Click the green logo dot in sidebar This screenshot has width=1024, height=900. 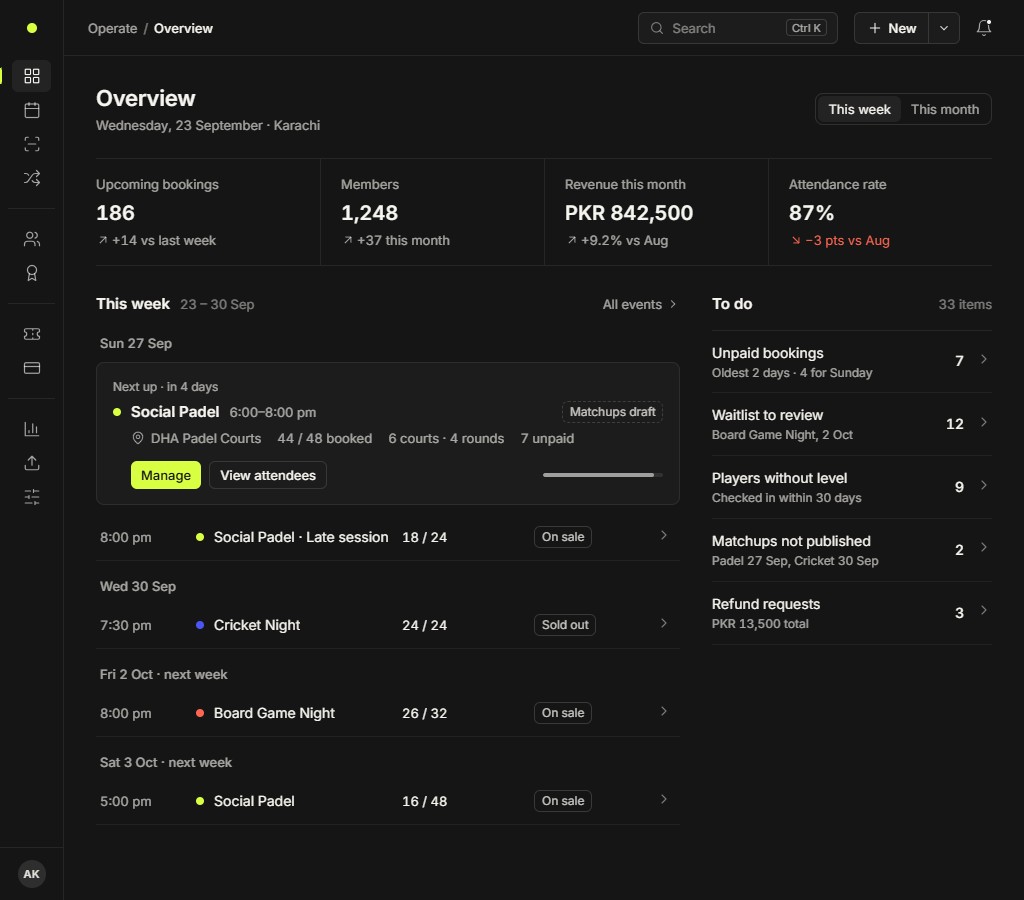[31, 28]
